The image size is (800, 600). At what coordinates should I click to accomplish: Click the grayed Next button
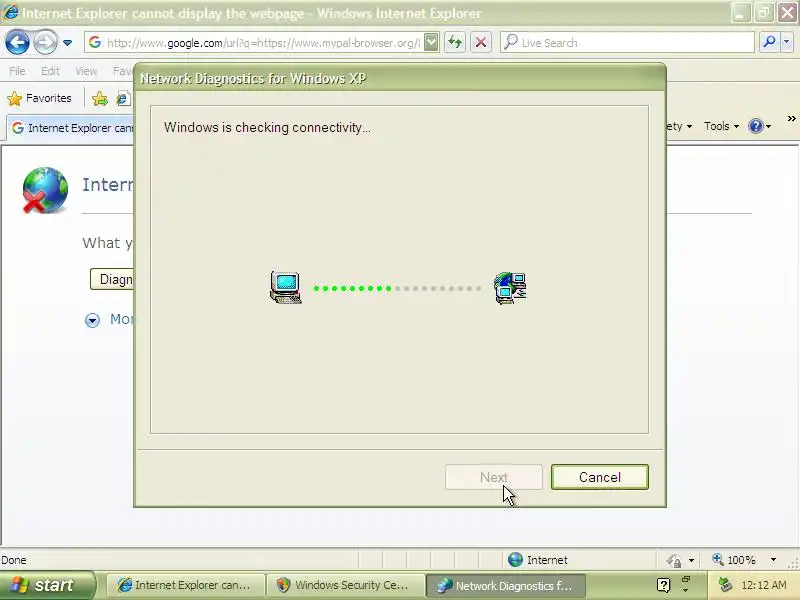[x=493, y=477]
